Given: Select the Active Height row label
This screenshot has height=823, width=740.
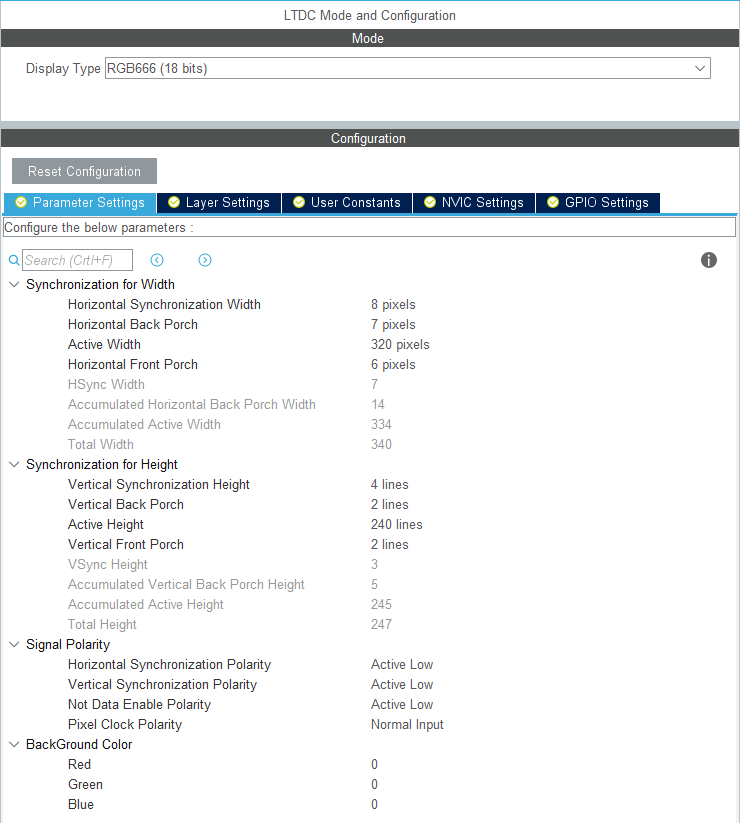Looking at the screenshot, I should click(105, 524).
